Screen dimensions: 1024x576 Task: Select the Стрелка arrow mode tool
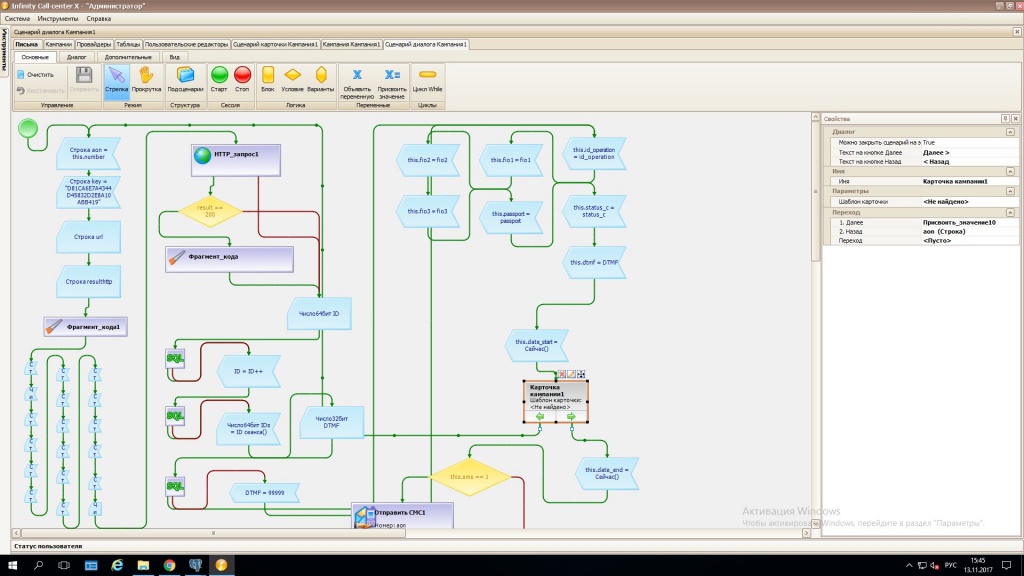(116, 81)
